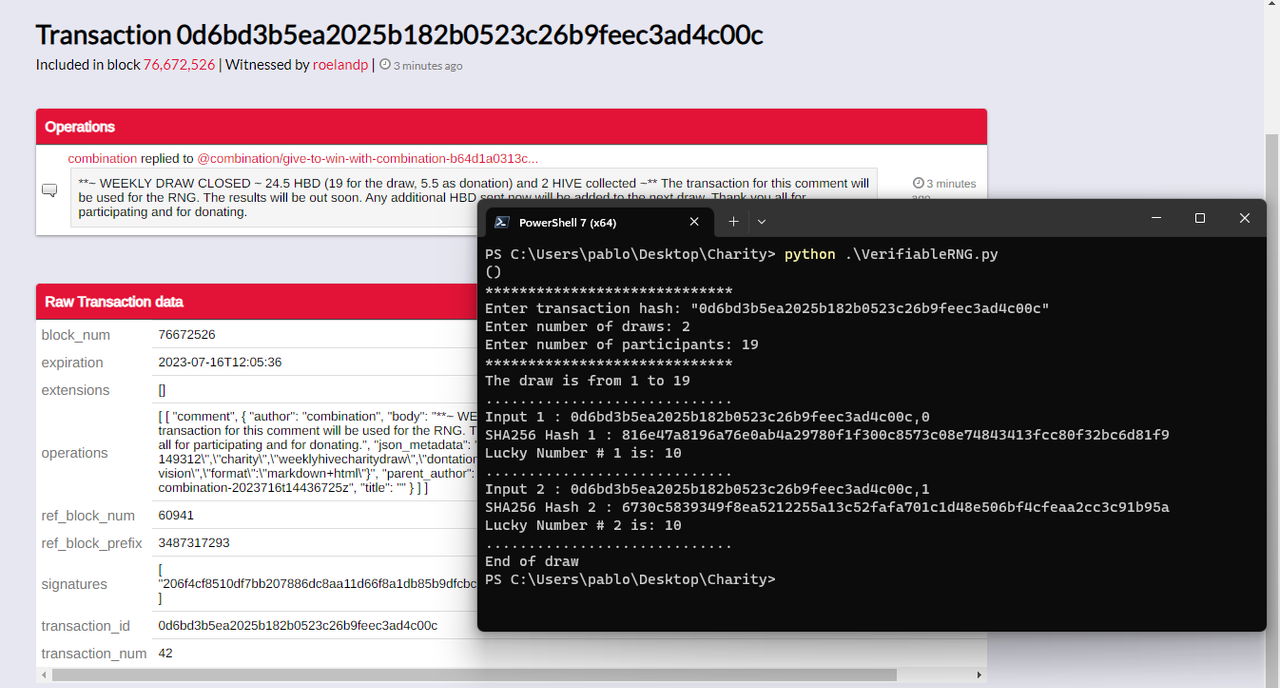Click the operations row label in raw data
The image size is (1280, 688).
74,453
